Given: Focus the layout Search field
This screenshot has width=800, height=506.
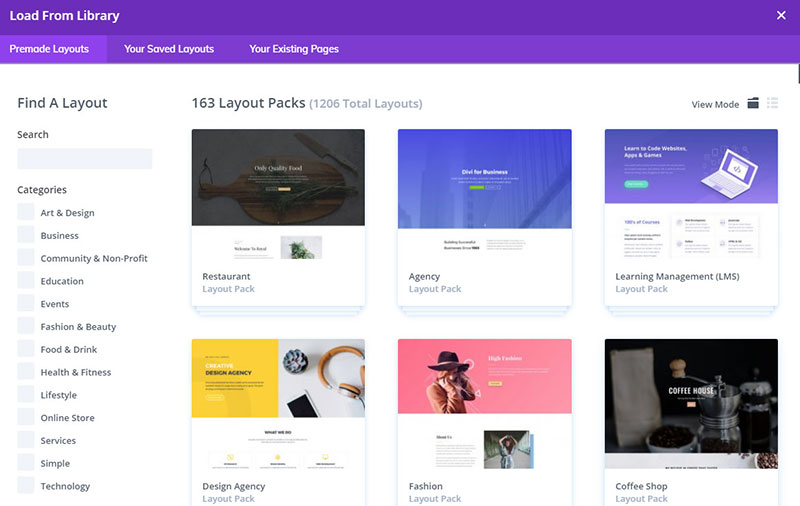Looking at the screenshot, I should click(85, 159).
